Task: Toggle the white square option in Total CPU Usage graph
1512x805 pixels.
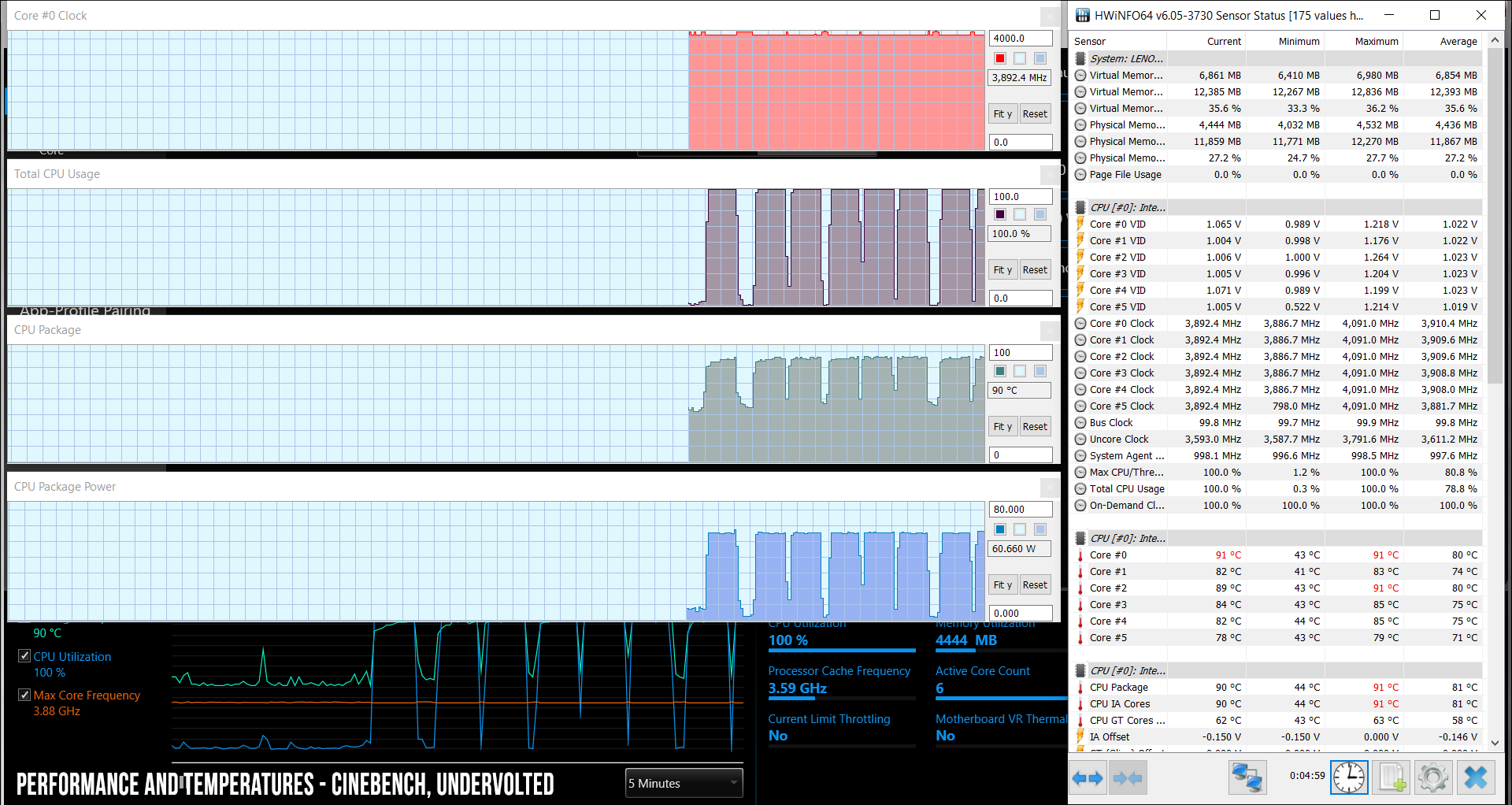Action: (x=1020, y=214)
